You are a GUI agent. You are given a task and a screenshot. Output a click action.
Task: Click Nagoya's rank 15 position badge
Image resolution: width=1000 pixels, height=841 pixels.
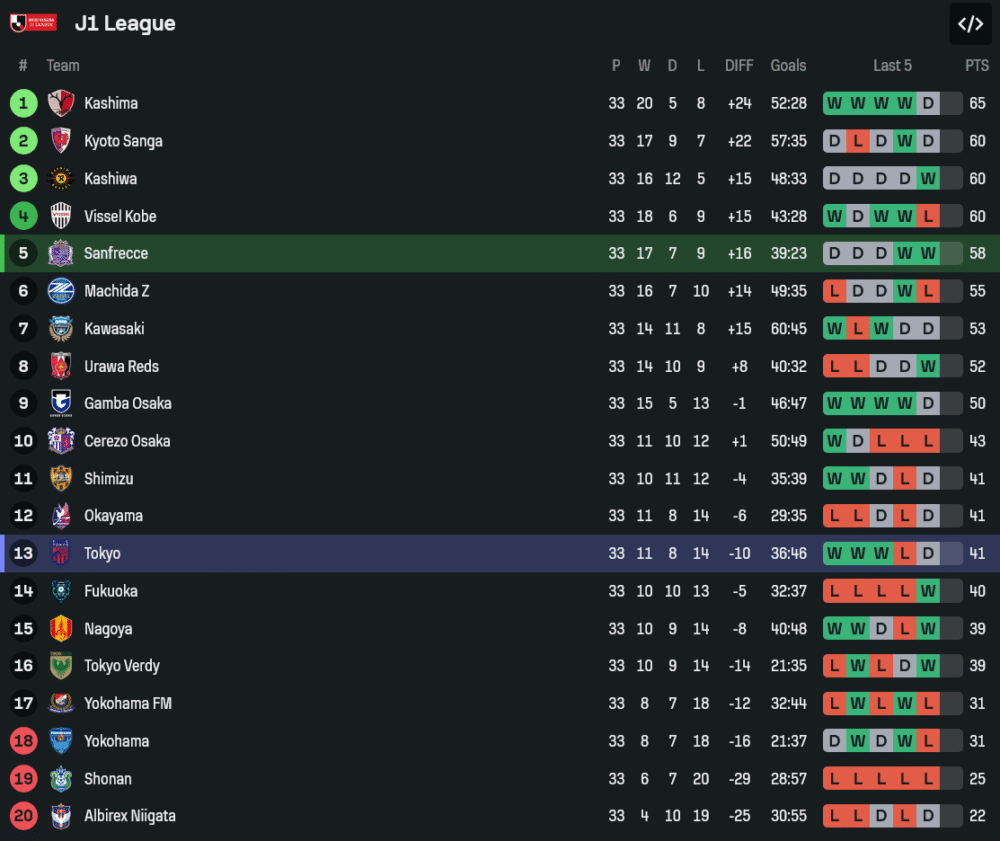point(24,629)
